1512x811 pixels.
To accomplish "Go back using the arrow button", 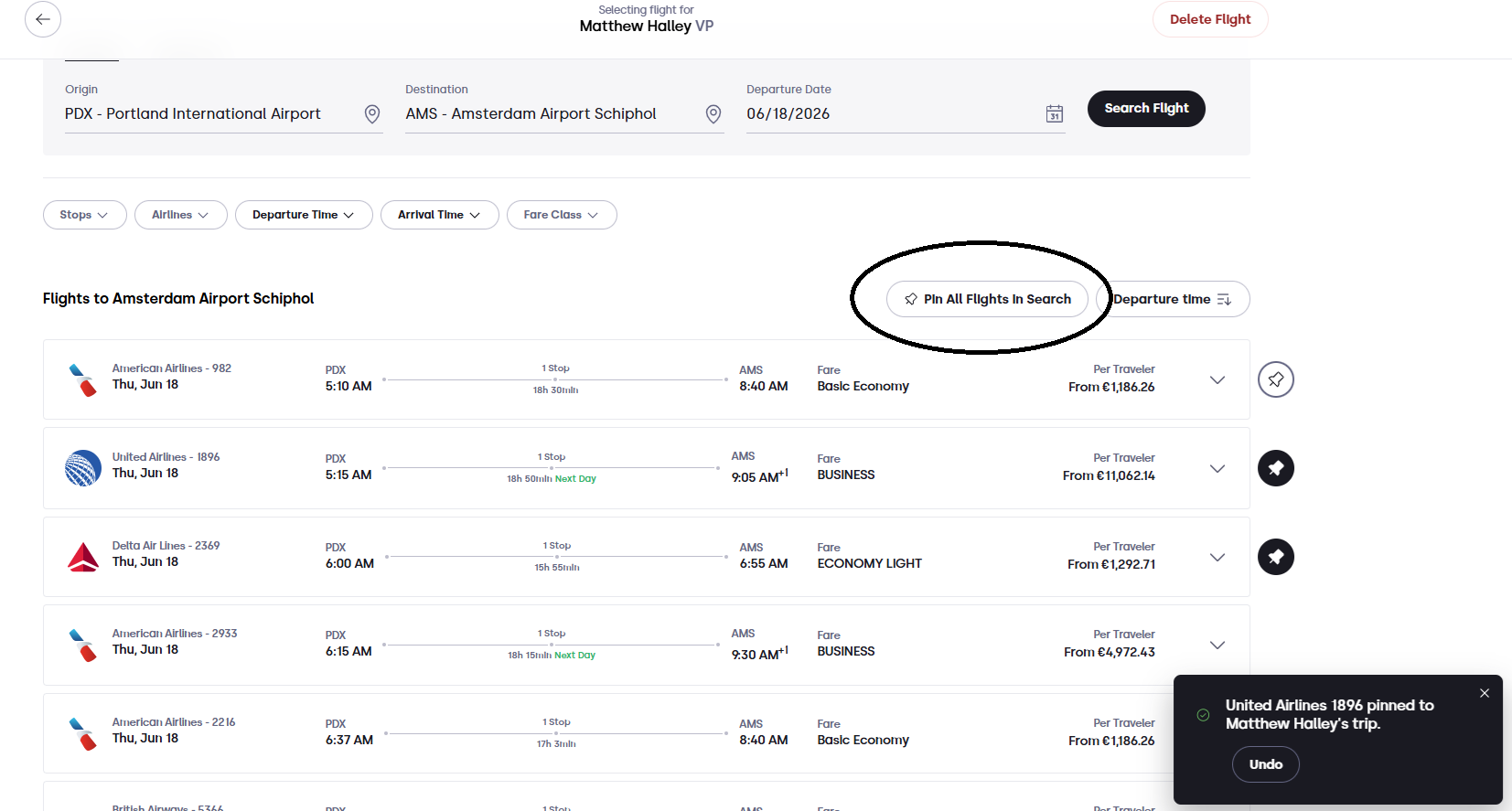I will click(43, 19).
